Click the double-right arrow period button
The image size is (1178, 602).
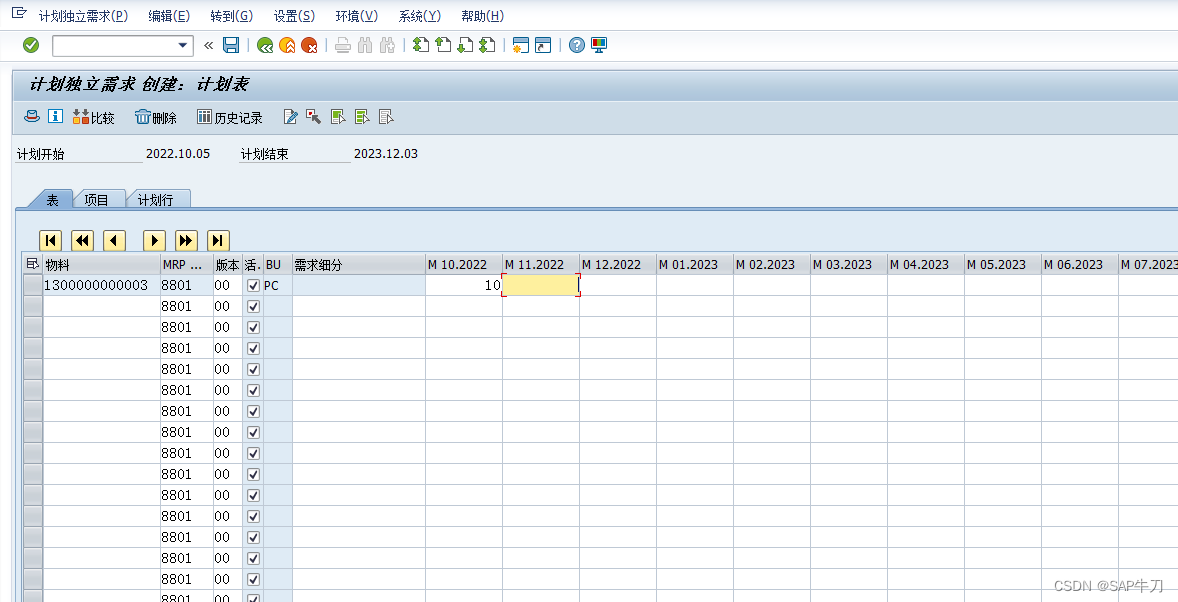click(186, 240)
